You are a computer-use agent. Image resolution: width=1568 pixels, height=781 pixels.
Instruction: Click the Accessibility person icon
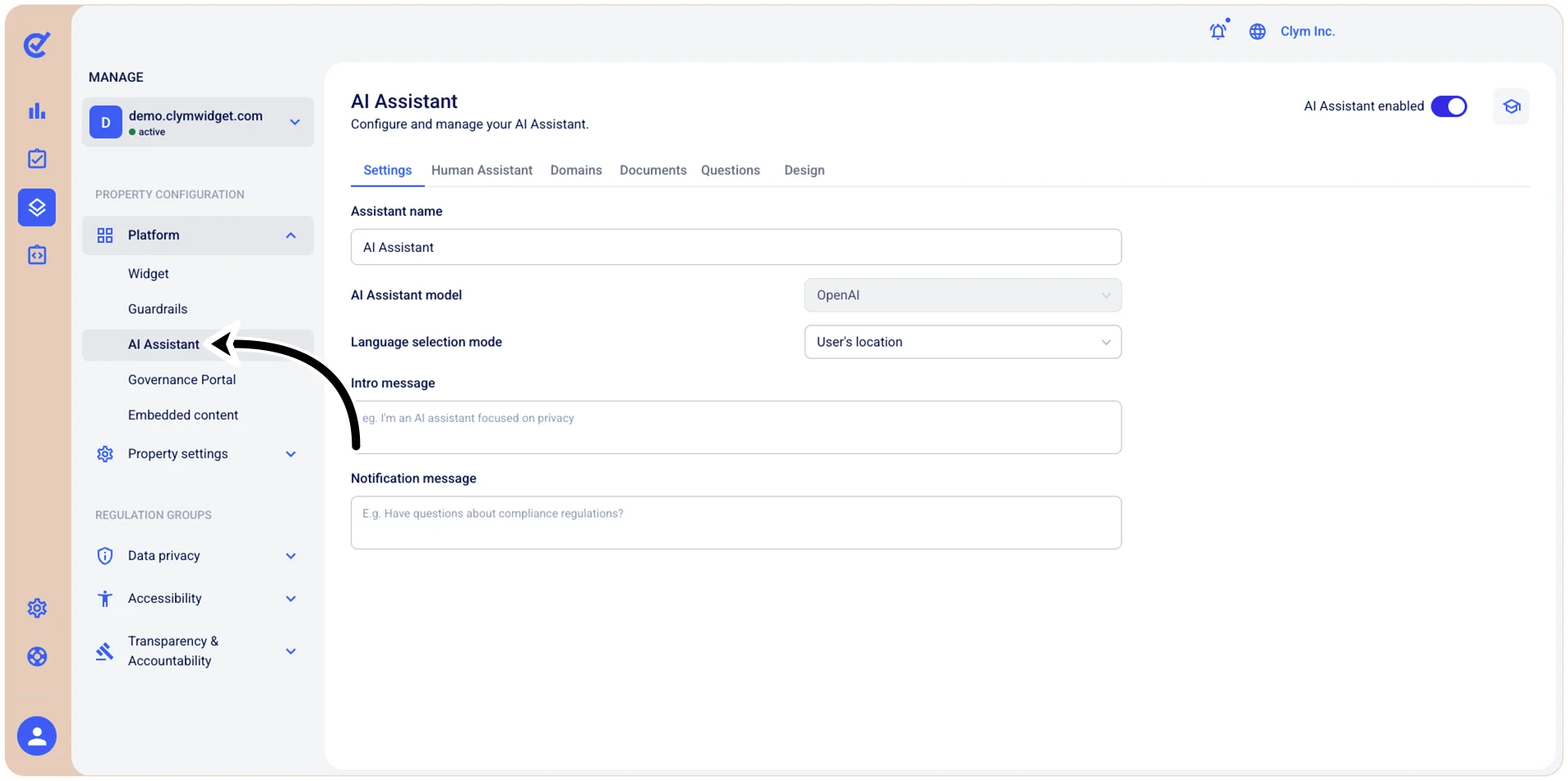pos(105,599)
